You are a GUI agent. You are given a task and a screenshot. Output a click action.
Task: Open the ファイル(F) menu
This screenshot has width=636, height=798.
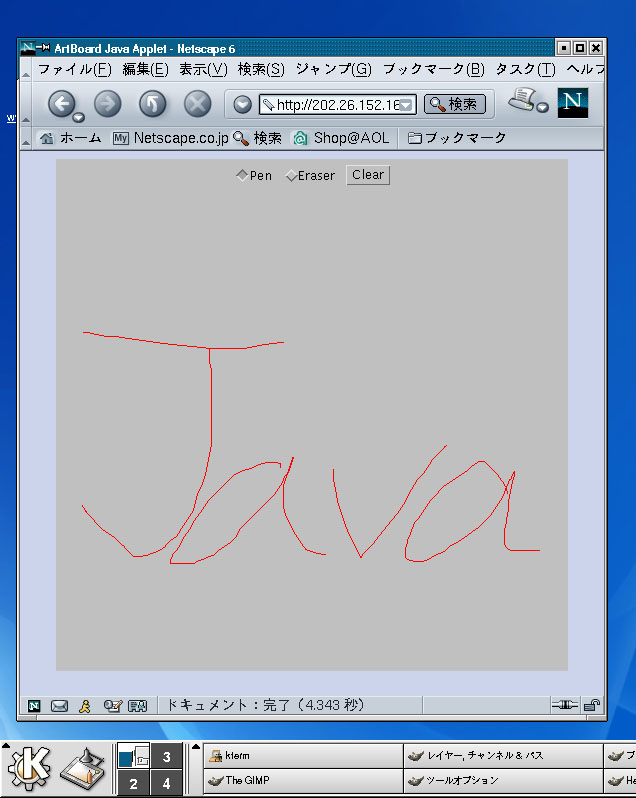[x=75, y=69]
